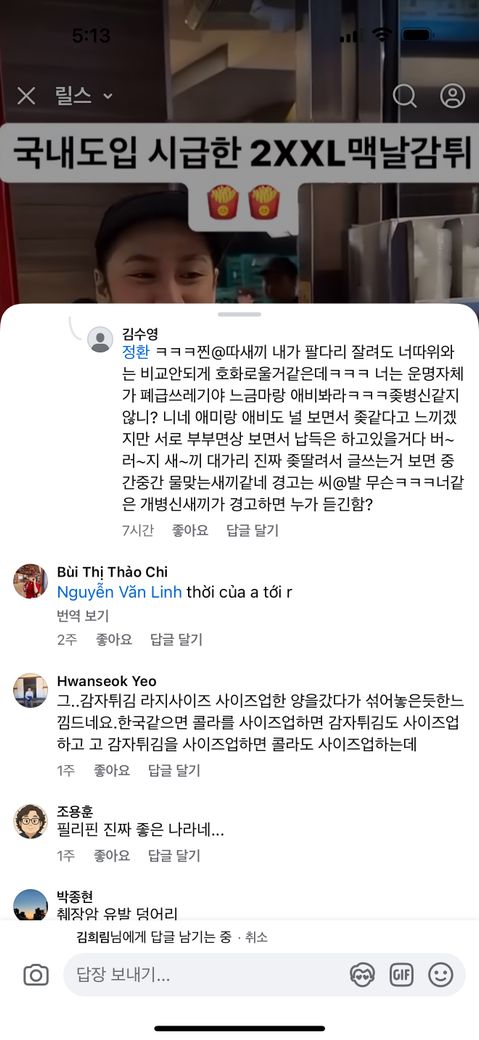This screenshot has height=1040, width=479.
Task: Like Bùi Thị Thảo Chi's comment
Action: [113, 639]
